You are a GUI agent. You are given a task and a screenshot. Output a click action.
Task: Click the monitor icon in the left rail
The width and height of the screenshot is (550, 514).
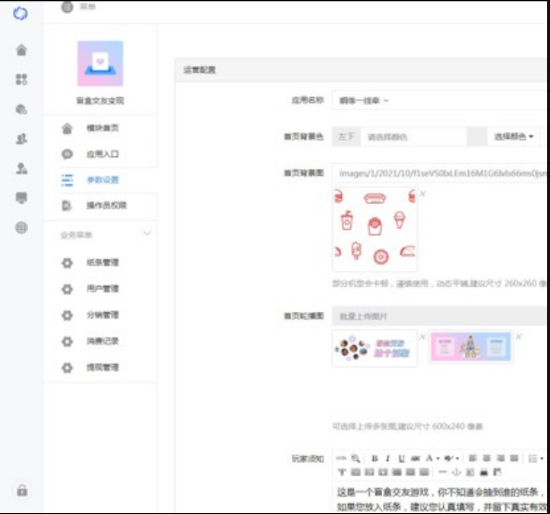click(x=21, y=198)
